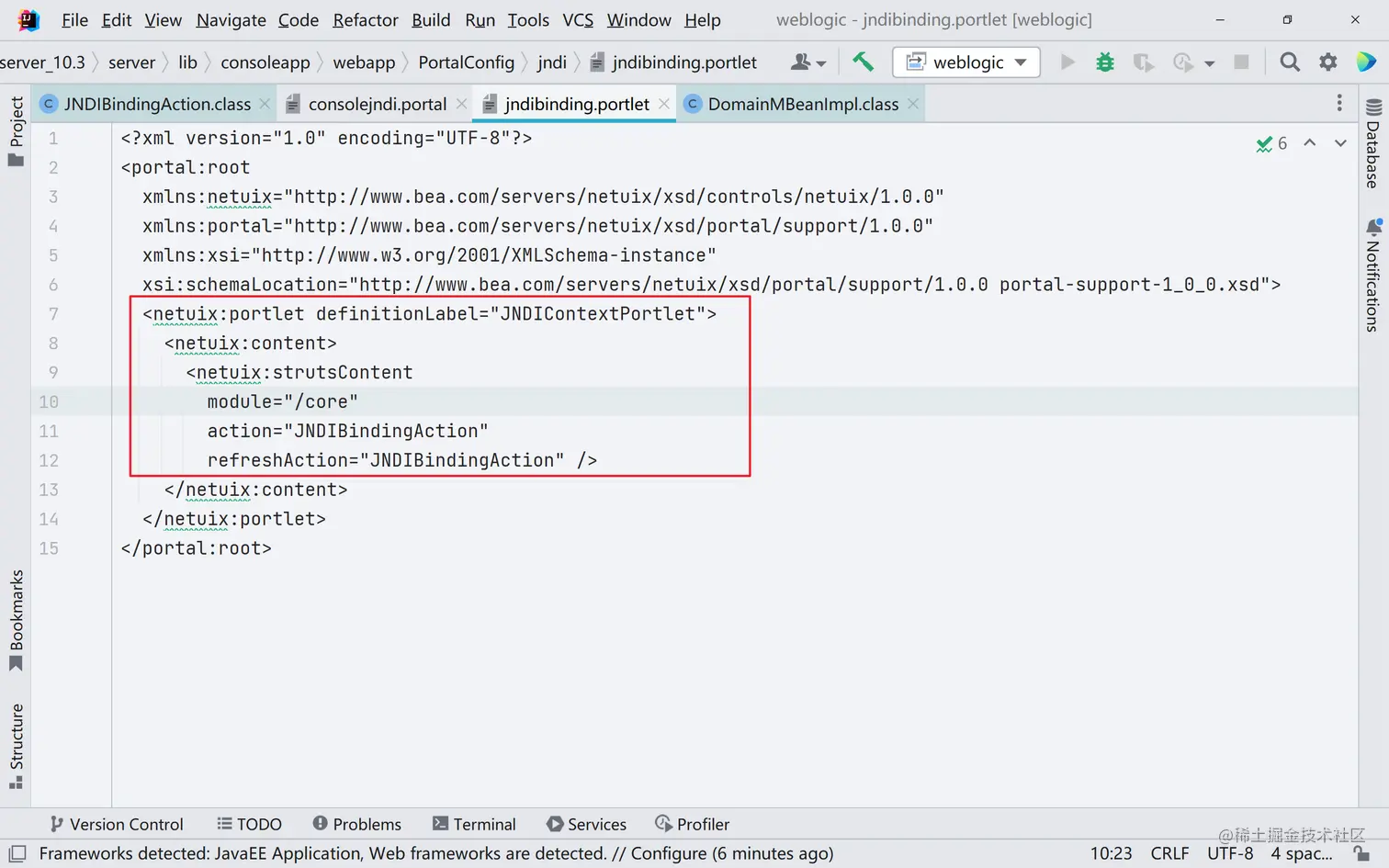The image size is (1389, 868).
Task: Click the cursor position 10:23 indicator
Action: pos(1111,853)
